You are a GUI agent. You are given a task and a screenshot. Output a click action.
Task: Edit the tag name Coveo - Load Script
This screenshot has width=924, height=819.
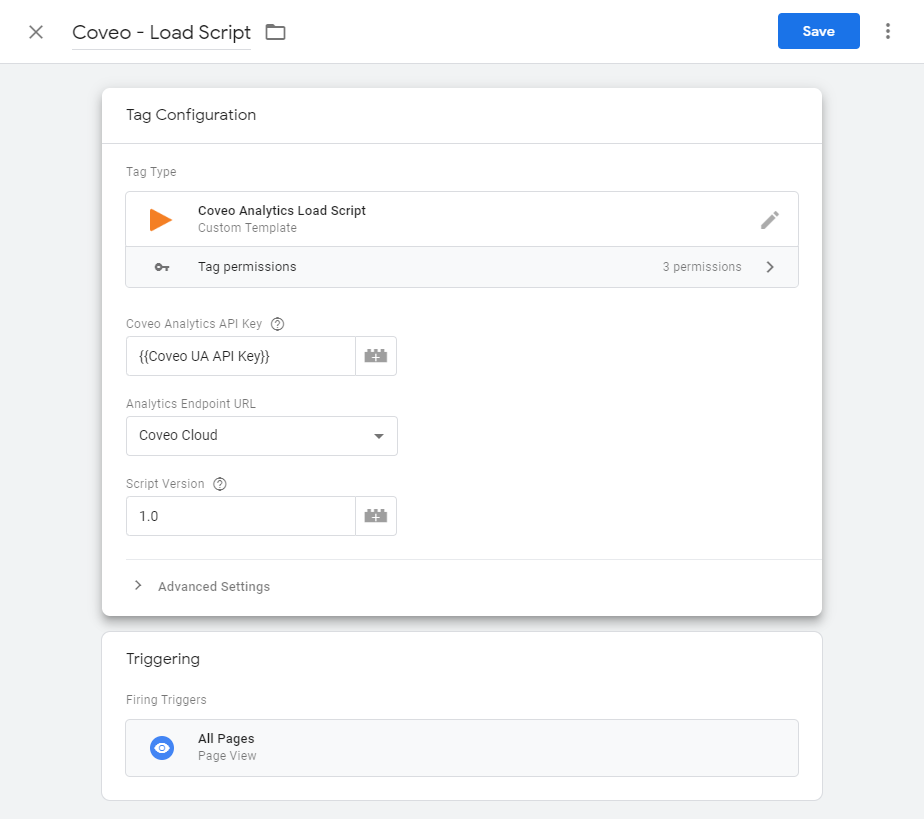click(x=161, y=32)
